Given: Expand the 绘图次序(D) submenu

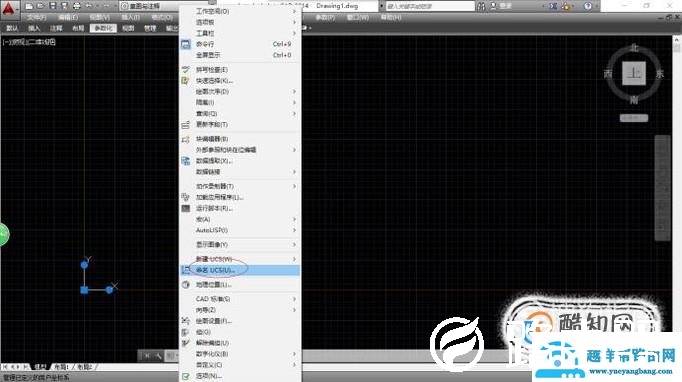Looking at the screenshot, I should (240, 91).
